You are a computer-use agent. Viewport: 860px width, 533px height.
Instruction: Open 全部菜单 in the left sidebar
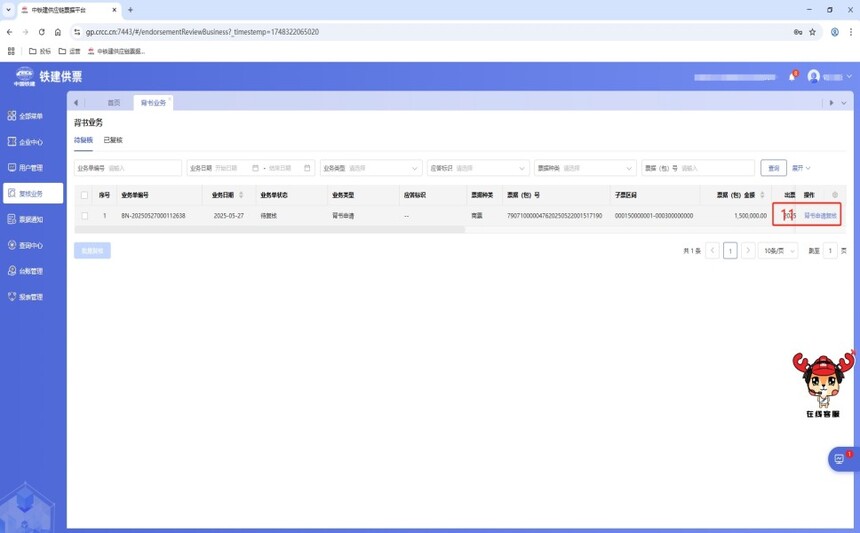30,116
